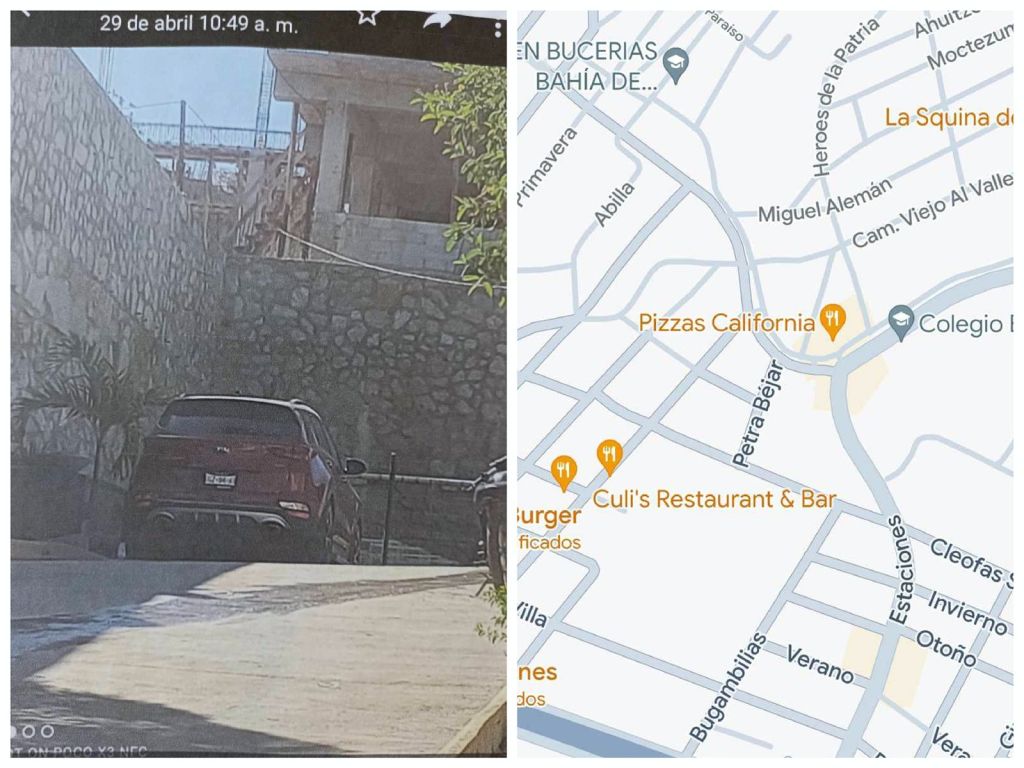Tap the Colegio school marker pin
The image size is (1024, 768).
pyautogui.click(x=901, y=323)
